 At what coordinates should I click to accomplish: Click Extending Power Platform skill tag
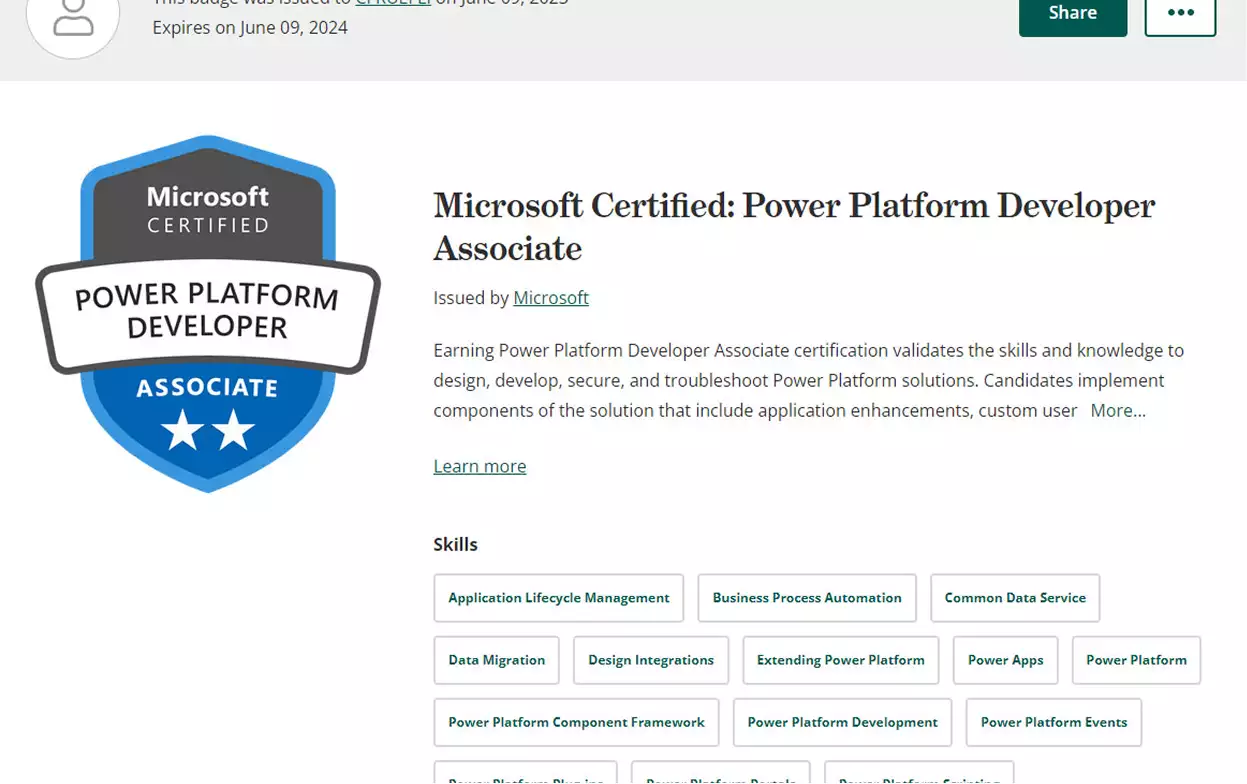click(x=840, y=660)
